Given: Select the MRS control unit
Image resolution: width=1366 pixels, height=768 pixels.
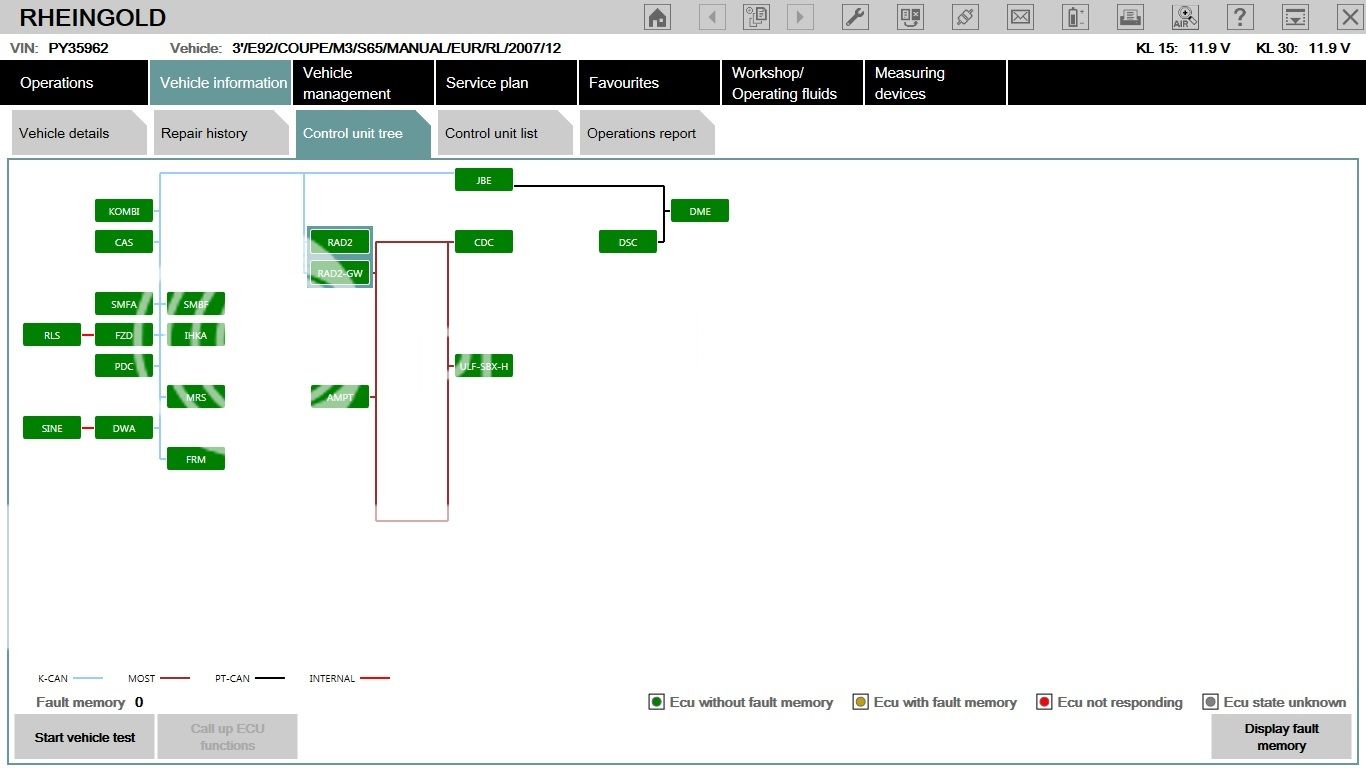Looking at the screenshot, I should tap(196, 397).
